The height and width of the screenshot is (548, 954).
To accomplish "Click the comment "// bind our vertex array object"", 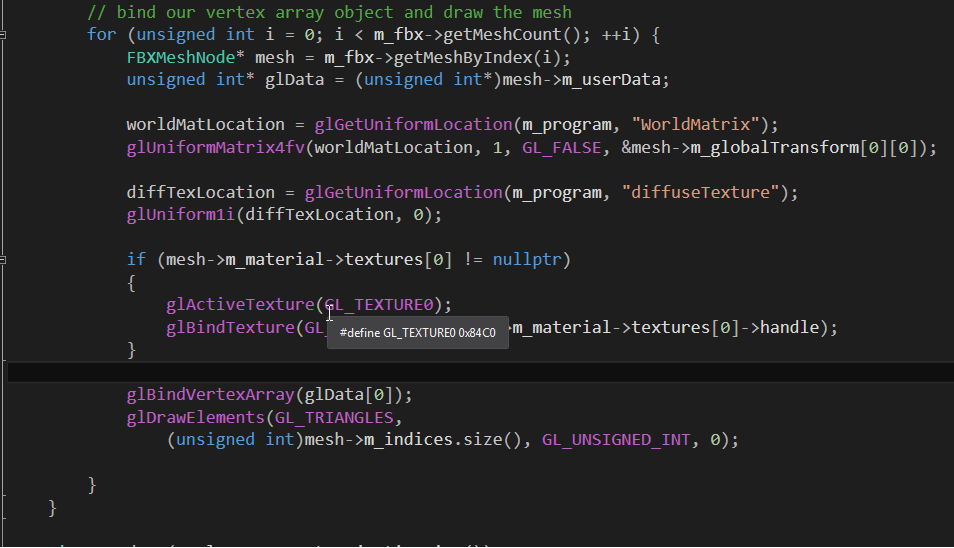I will pyautogui.click(x=241, y=12).
